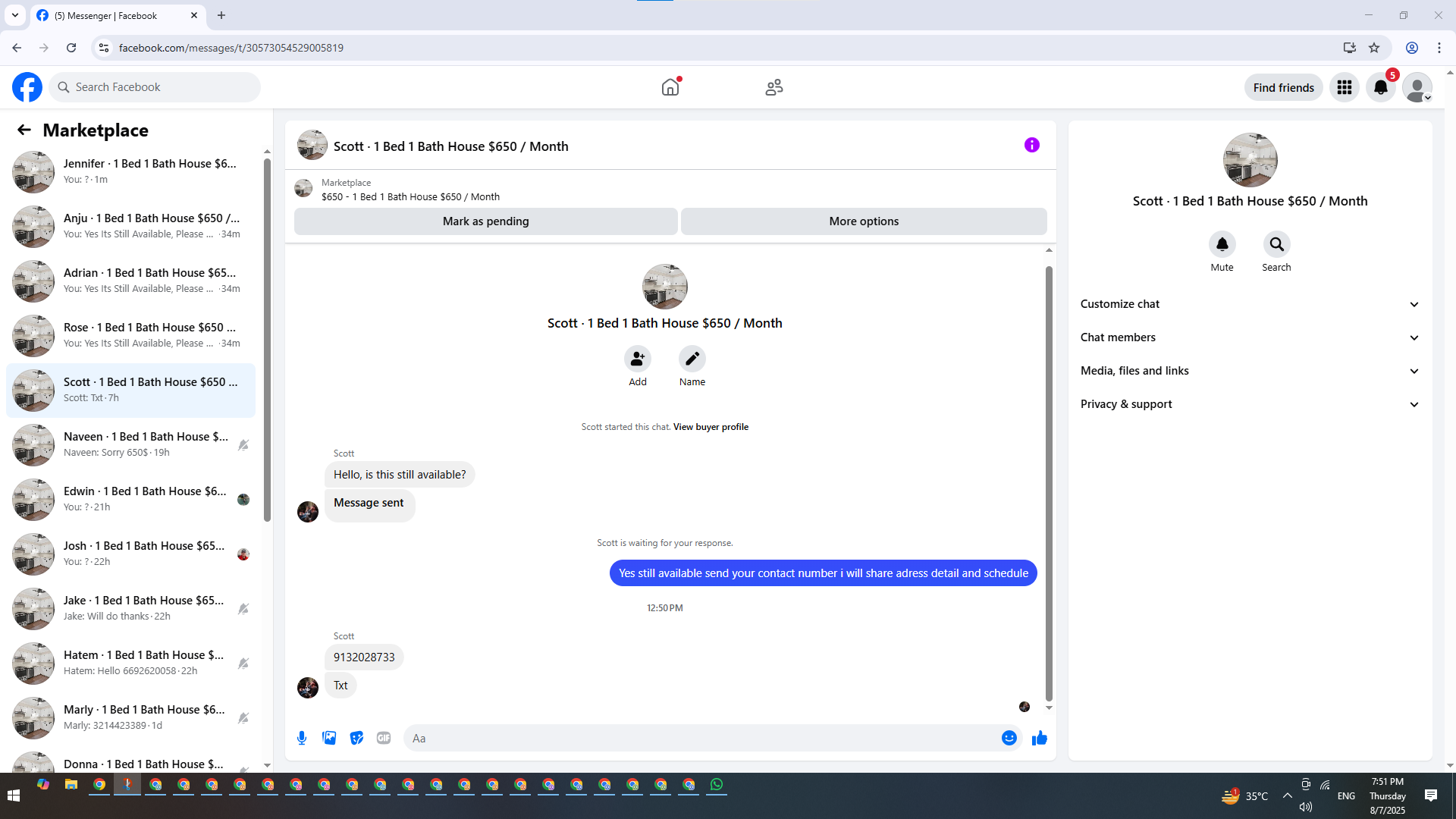Click the 'Hello, is this still available?' message
This screenshot has width=1456, height=819.
(400, 475)
